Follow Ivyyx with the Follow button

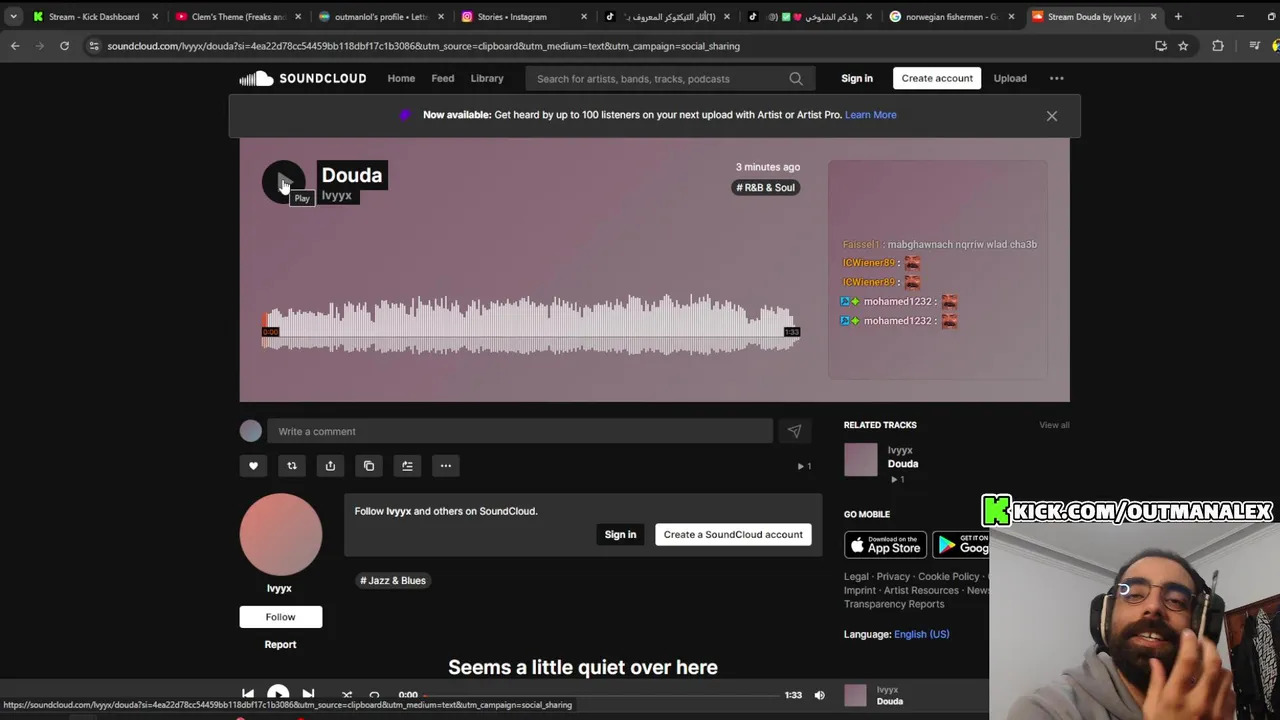(x=280, y=617)
